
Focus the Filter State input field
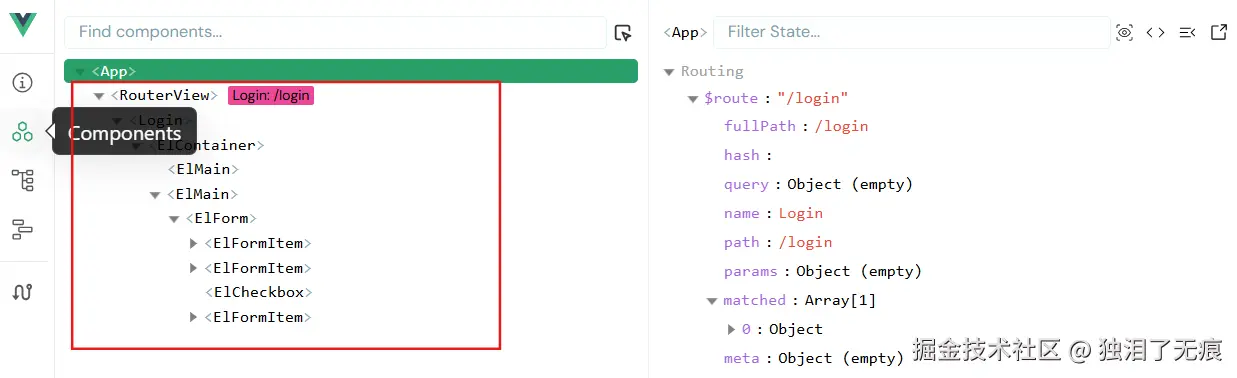click(x=911, y=32)
